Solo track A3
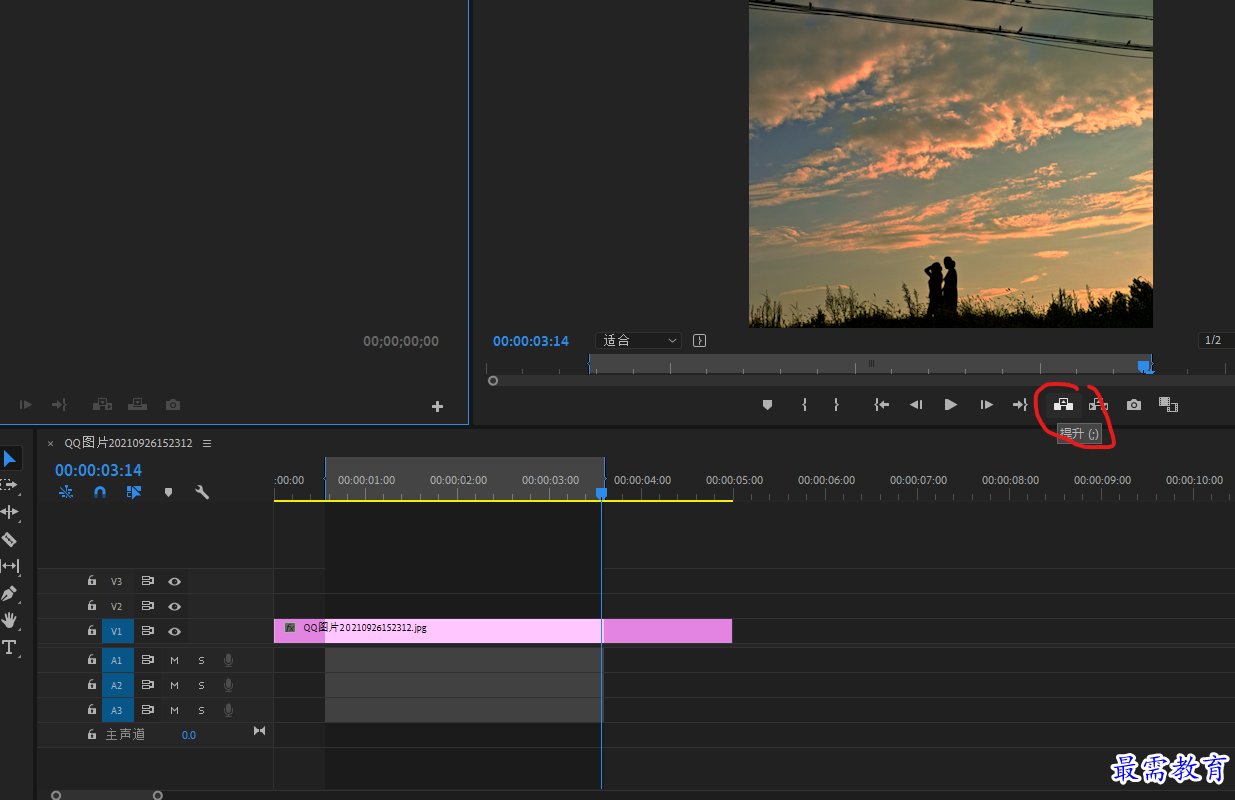1235x800 pixels. [201, 710]
